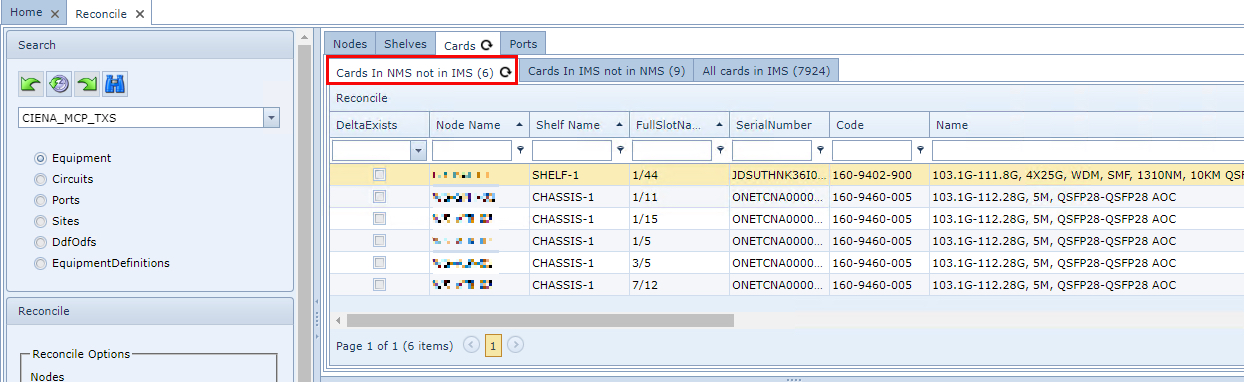Image resolution: width=1244 pixels, height=382 pixels.
Task: Select the Sites radio option
Action: pyautogui.click(x=40, y=221)
